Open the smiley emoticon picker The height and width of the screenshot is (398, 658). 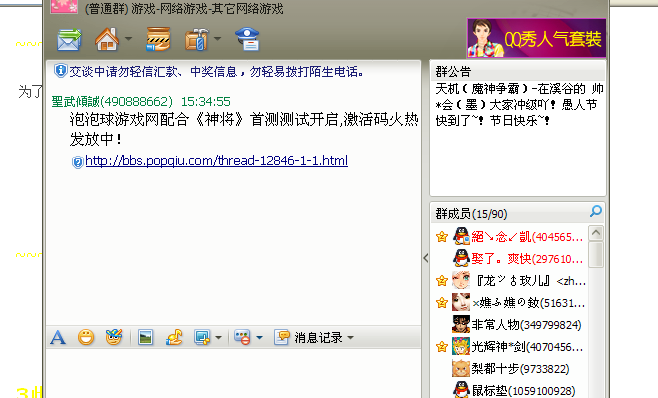tap(86, 338)
